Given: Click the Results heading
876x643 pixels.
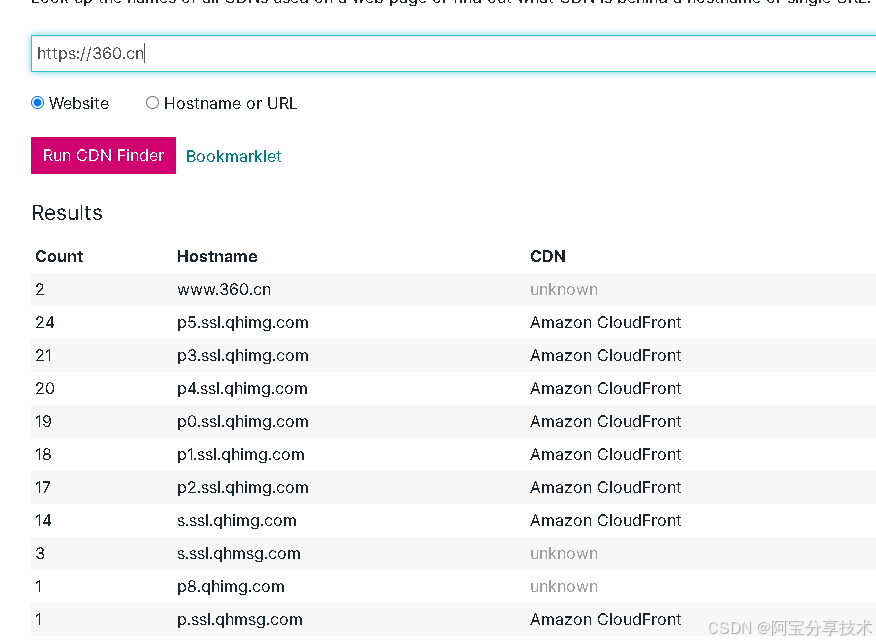Looking at the screenshot, I should pyautogui.click(x=67, y=213).
